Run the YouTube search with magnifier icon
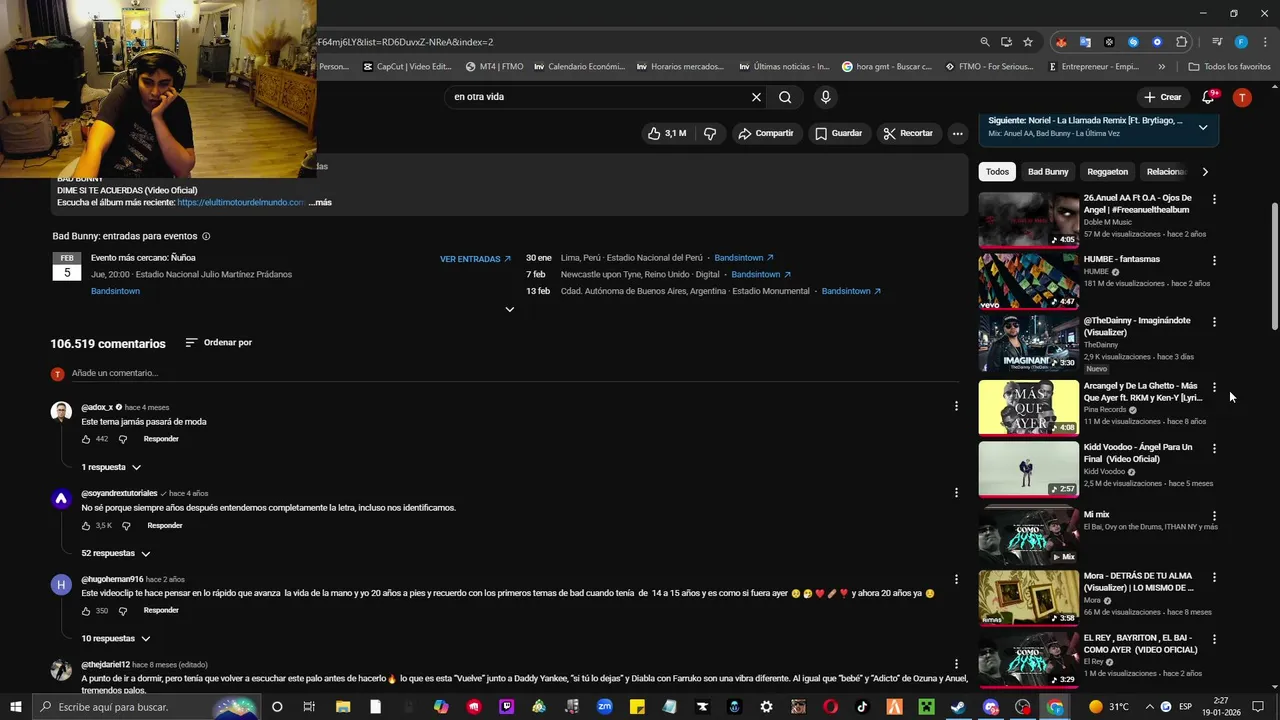1280x720 pixels. coord(785,97)
